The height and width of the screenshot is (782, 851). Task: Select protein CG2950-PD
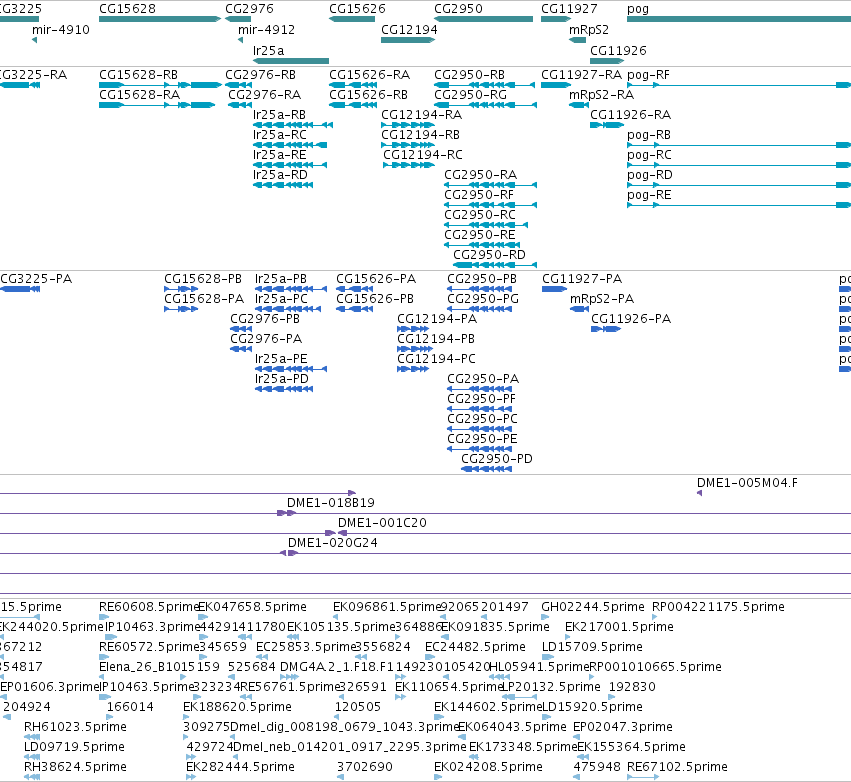497,459
